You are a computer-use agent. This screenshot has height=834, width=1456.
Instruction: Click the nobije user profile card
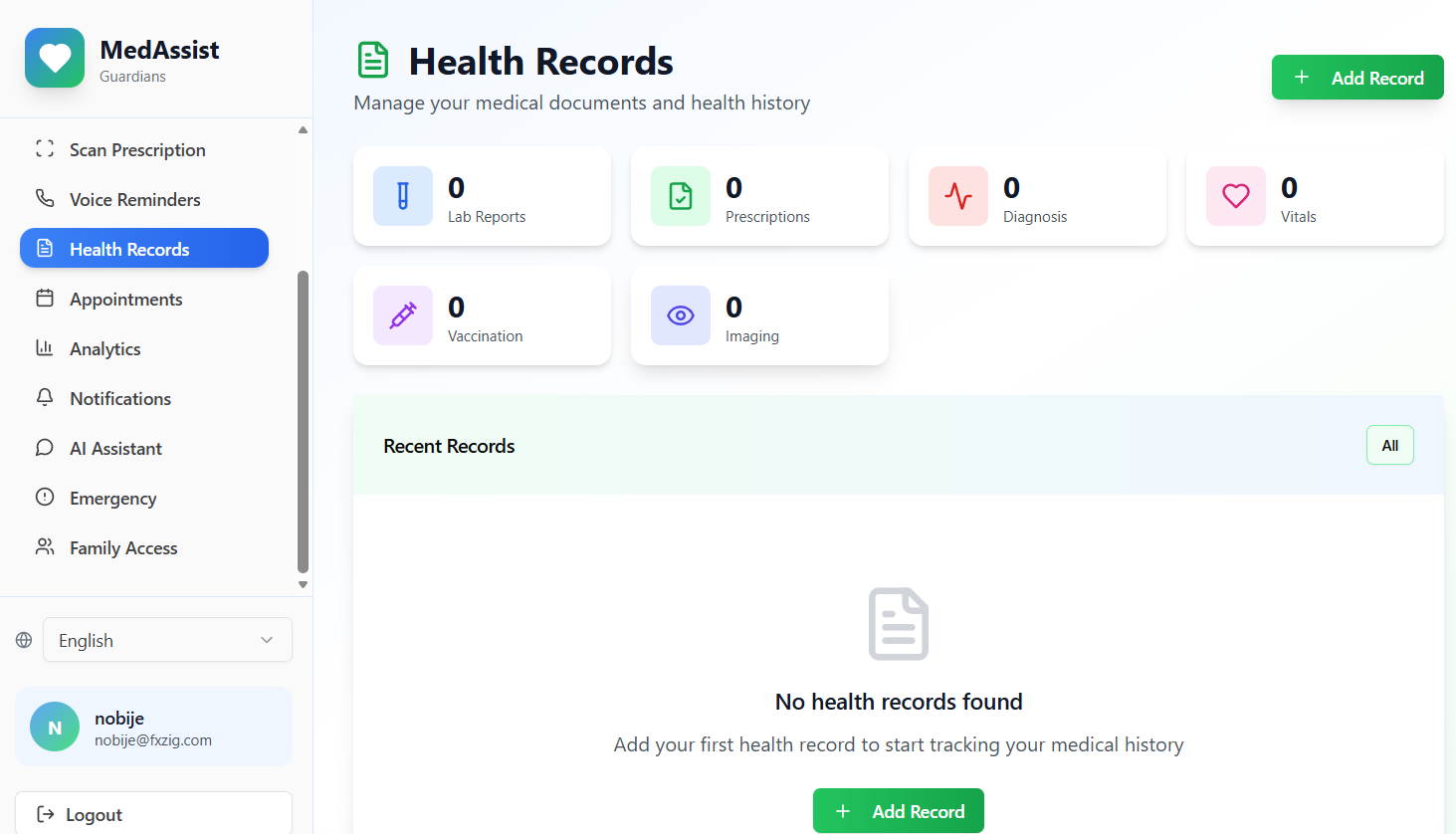point(153,726)
